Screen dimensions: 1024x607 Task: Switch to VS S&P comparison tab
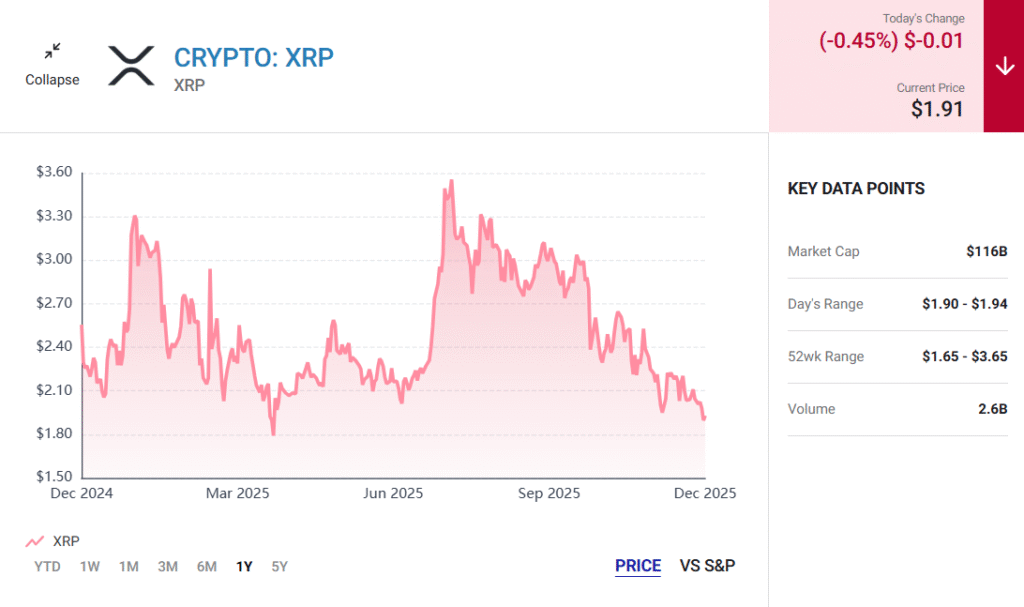[x=707, y=566]
